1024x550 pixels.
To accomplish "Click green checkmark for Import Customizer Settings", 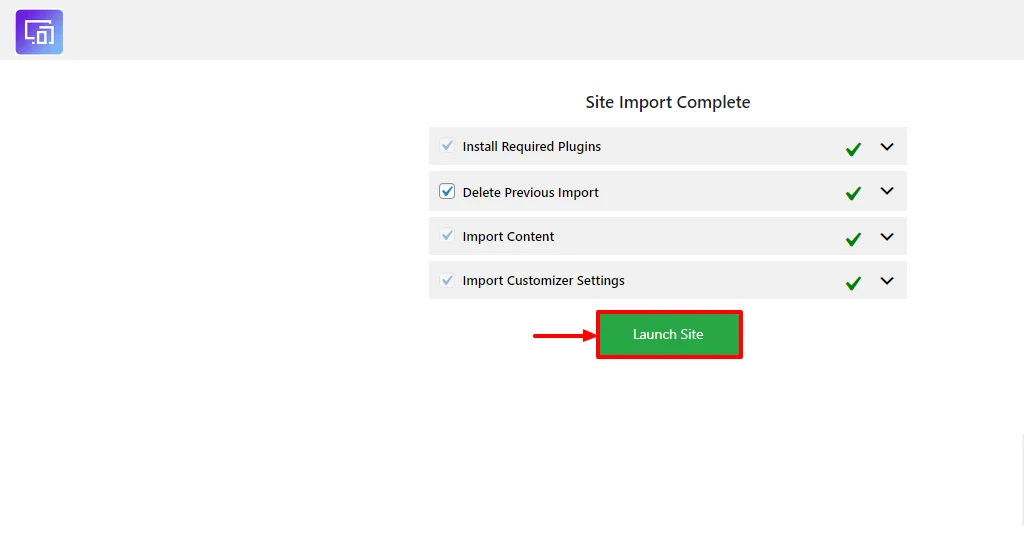I will tap(853, 283).
